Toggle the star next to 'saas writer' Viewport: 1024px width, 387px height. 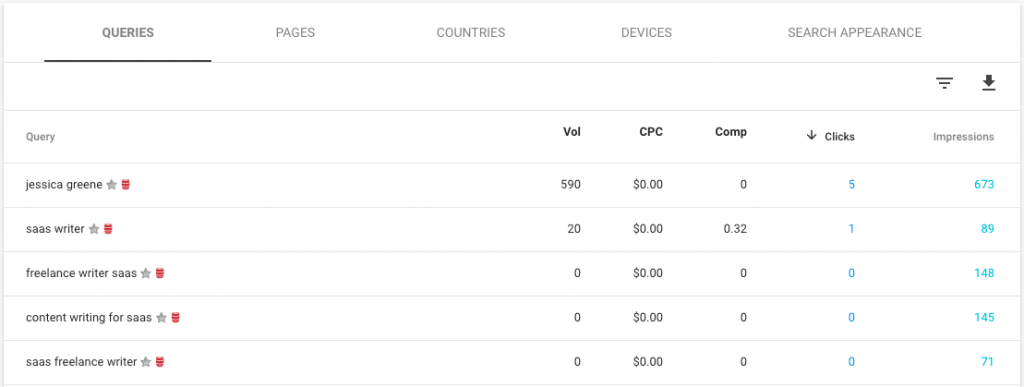[94, 229]
